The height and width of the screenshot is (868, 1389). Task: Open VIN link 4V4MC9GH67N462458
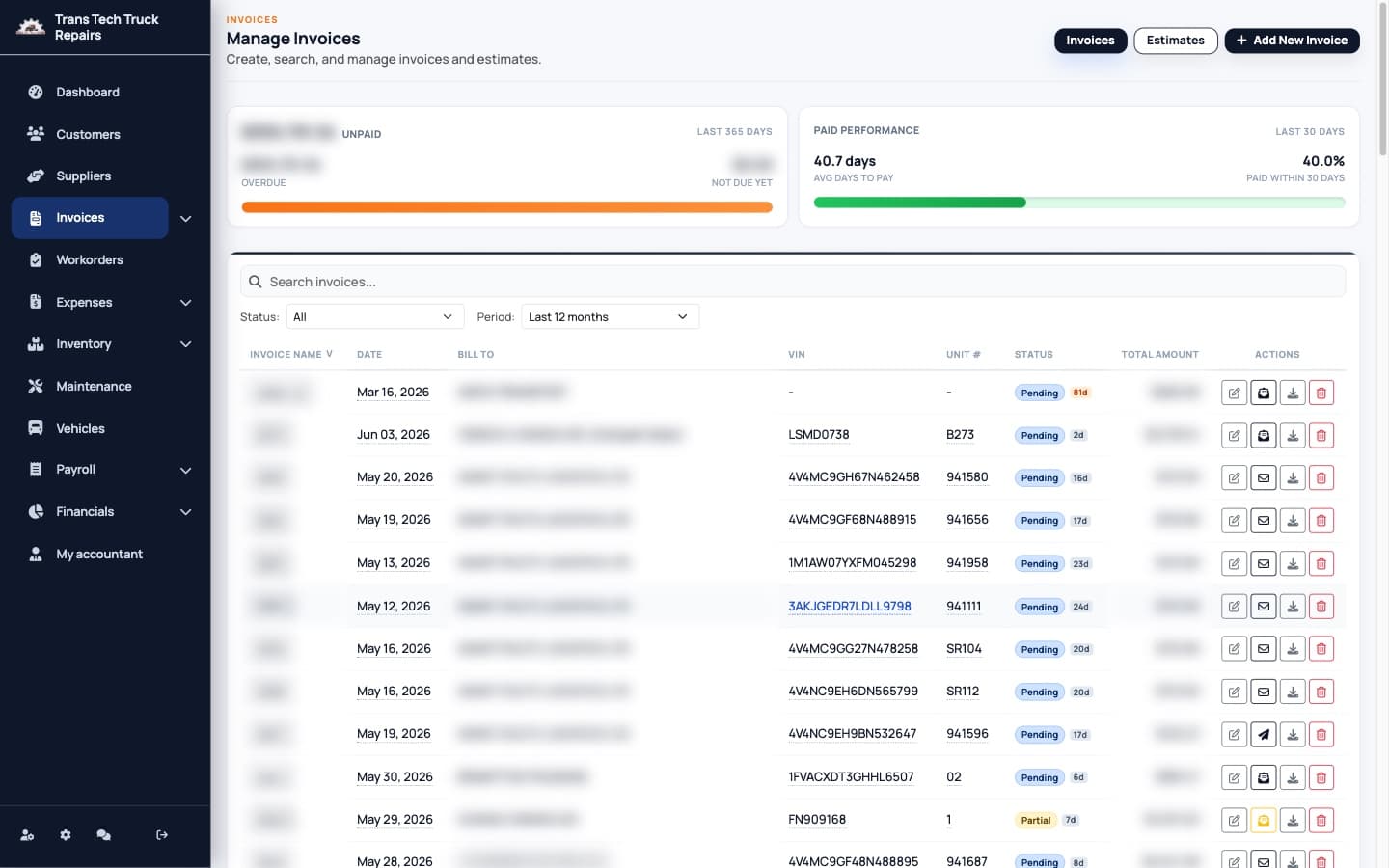pos(854,477)
